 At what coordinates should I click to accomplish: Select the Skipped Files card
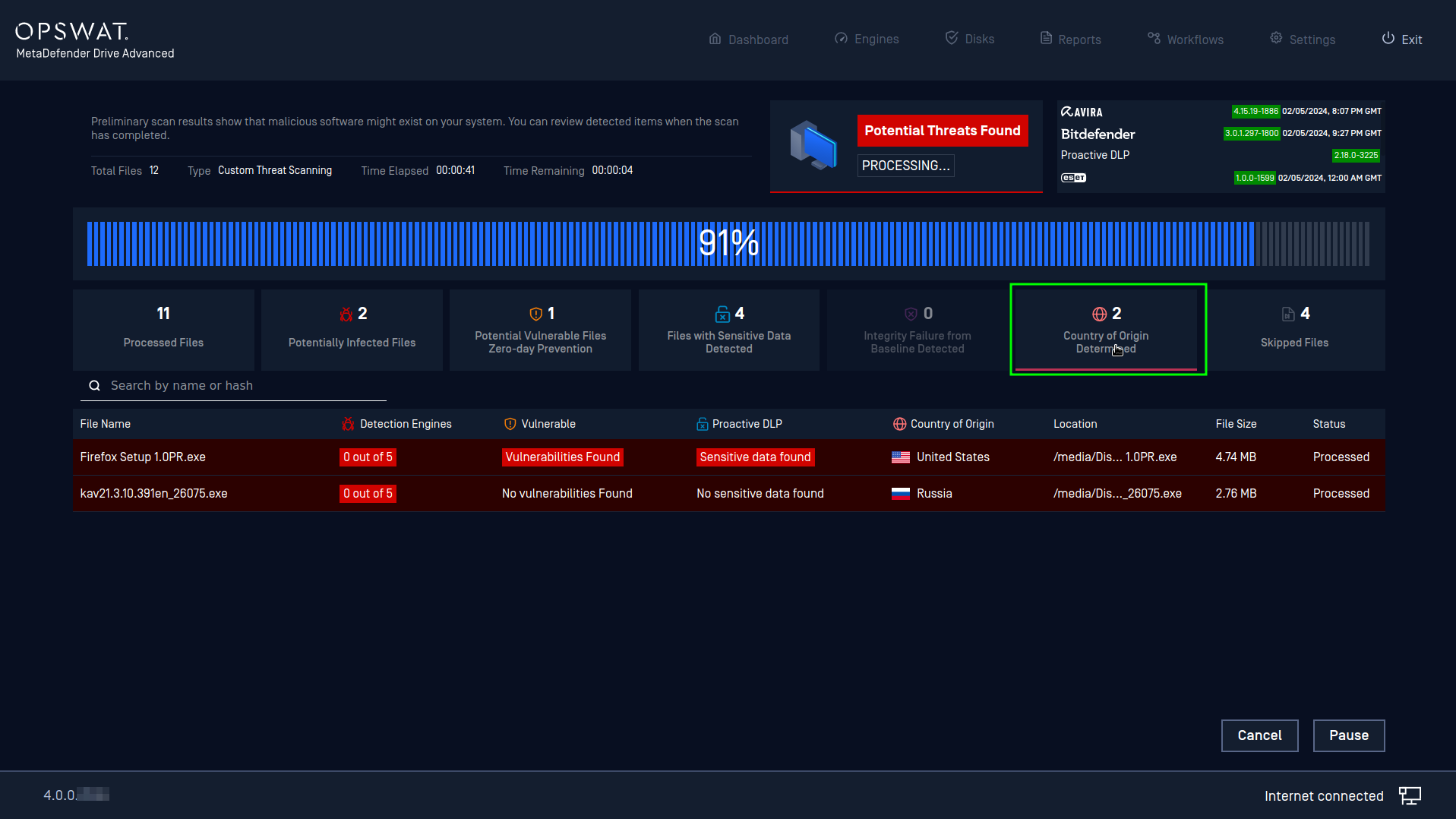pos(1294,330)
